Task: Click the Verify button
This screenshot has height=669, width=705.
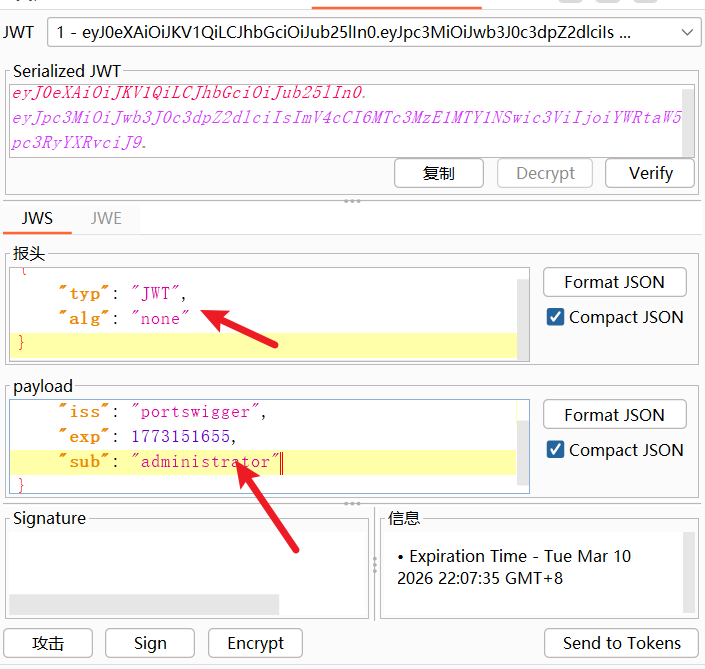Action: click(650, 173)
